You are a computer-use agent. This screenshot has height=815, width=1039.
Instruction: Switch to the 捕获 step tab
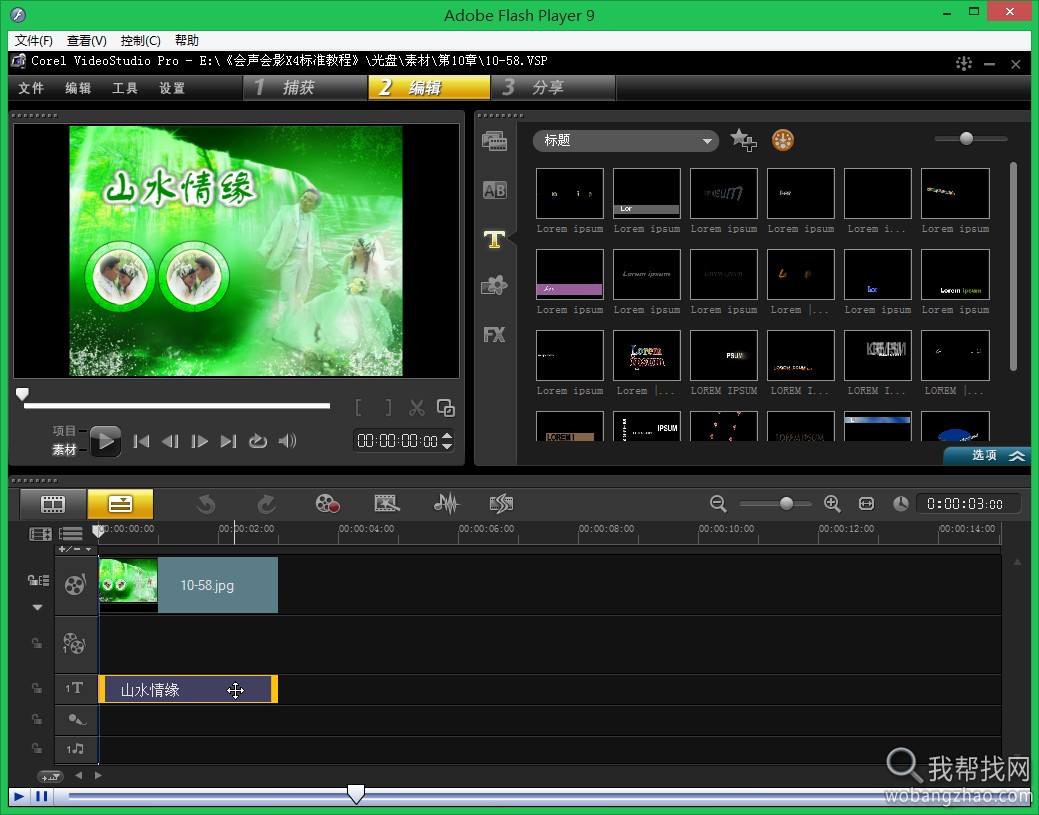click(x=305, y=87)
